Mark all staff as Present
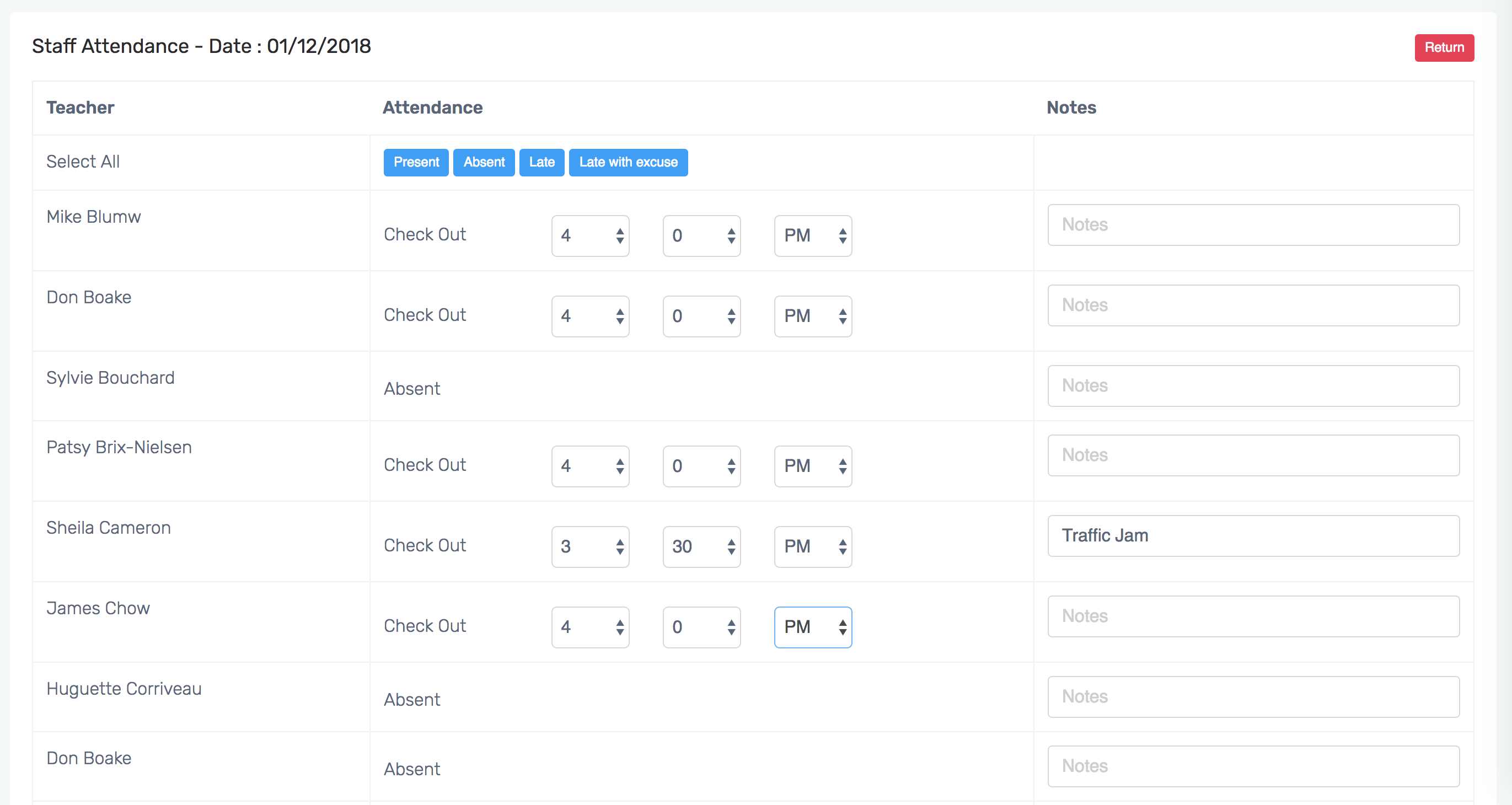 [416, 163]
